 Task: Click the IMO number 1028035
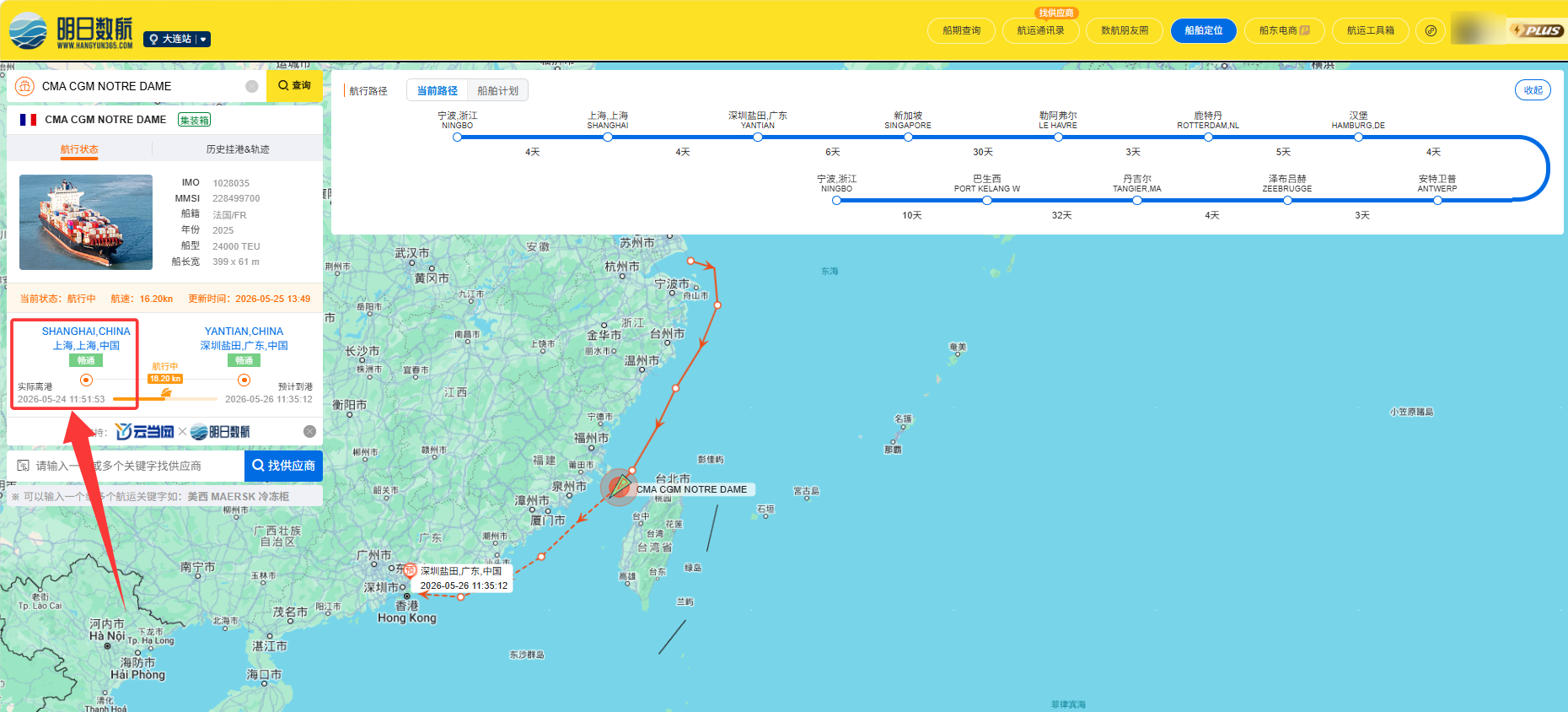[231, 183]
